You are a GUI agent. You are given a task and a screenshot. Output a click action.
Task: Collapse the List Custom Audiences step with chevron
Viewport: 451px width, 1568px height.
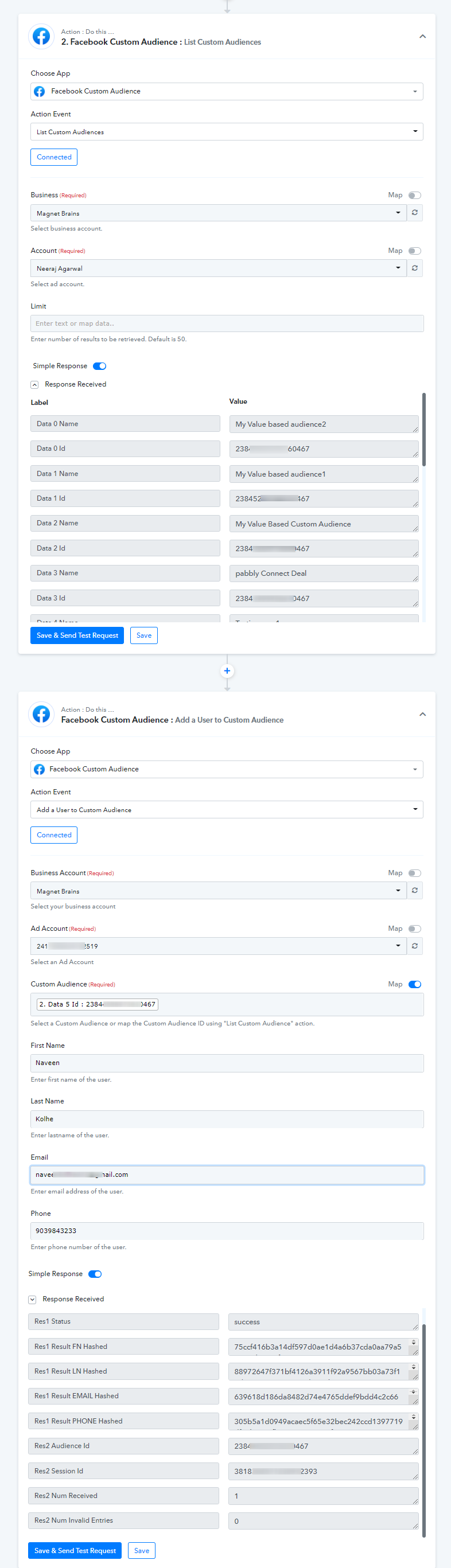coord(422,37)
